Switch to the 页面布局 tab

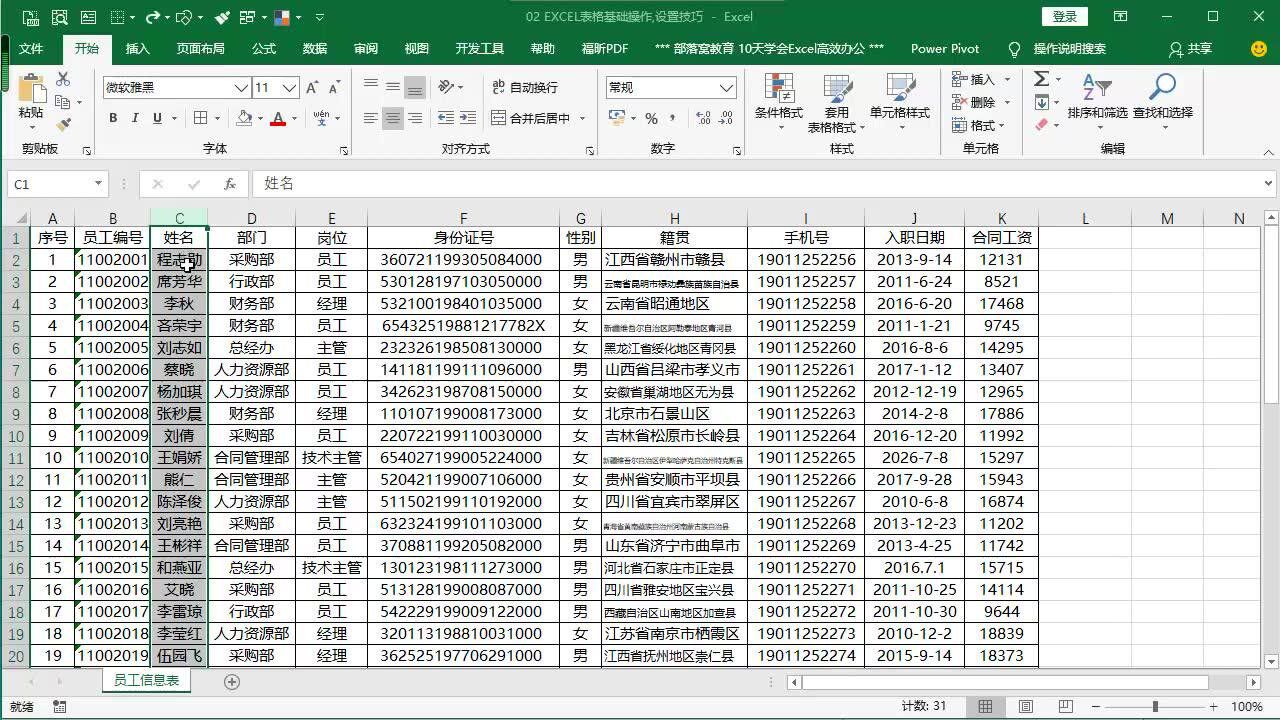(x=200, y=48)
